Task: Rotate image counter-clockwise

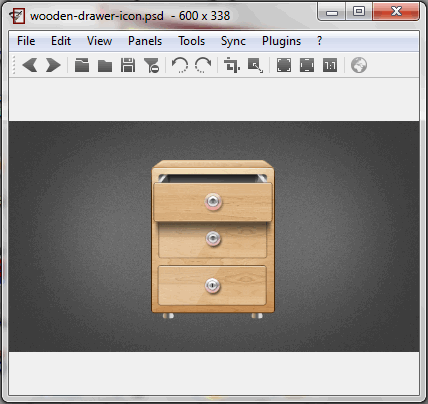Action: click(180, 65)
